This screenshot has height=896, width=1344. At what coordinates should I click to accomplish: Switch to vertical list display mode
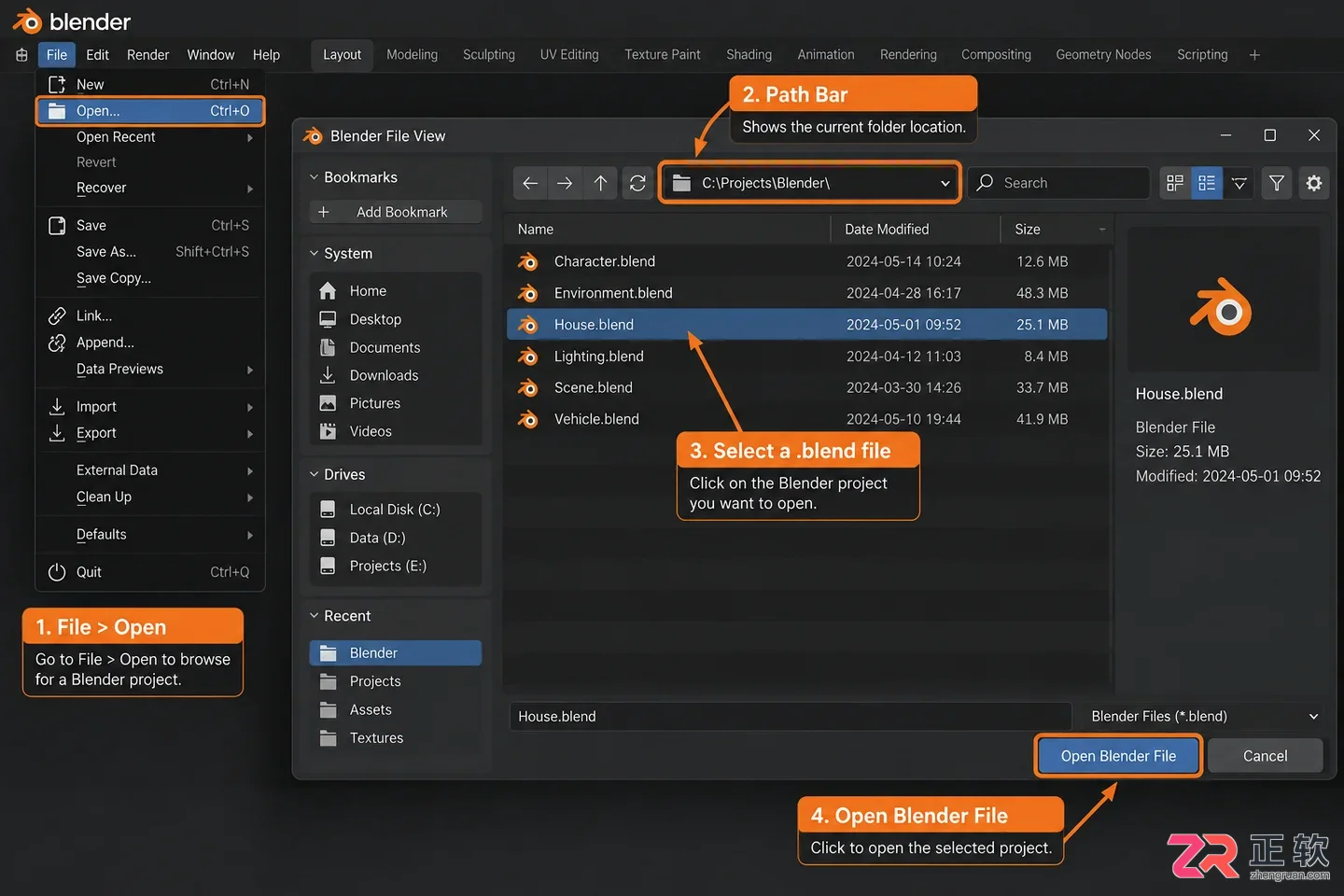click(1207, 183)
